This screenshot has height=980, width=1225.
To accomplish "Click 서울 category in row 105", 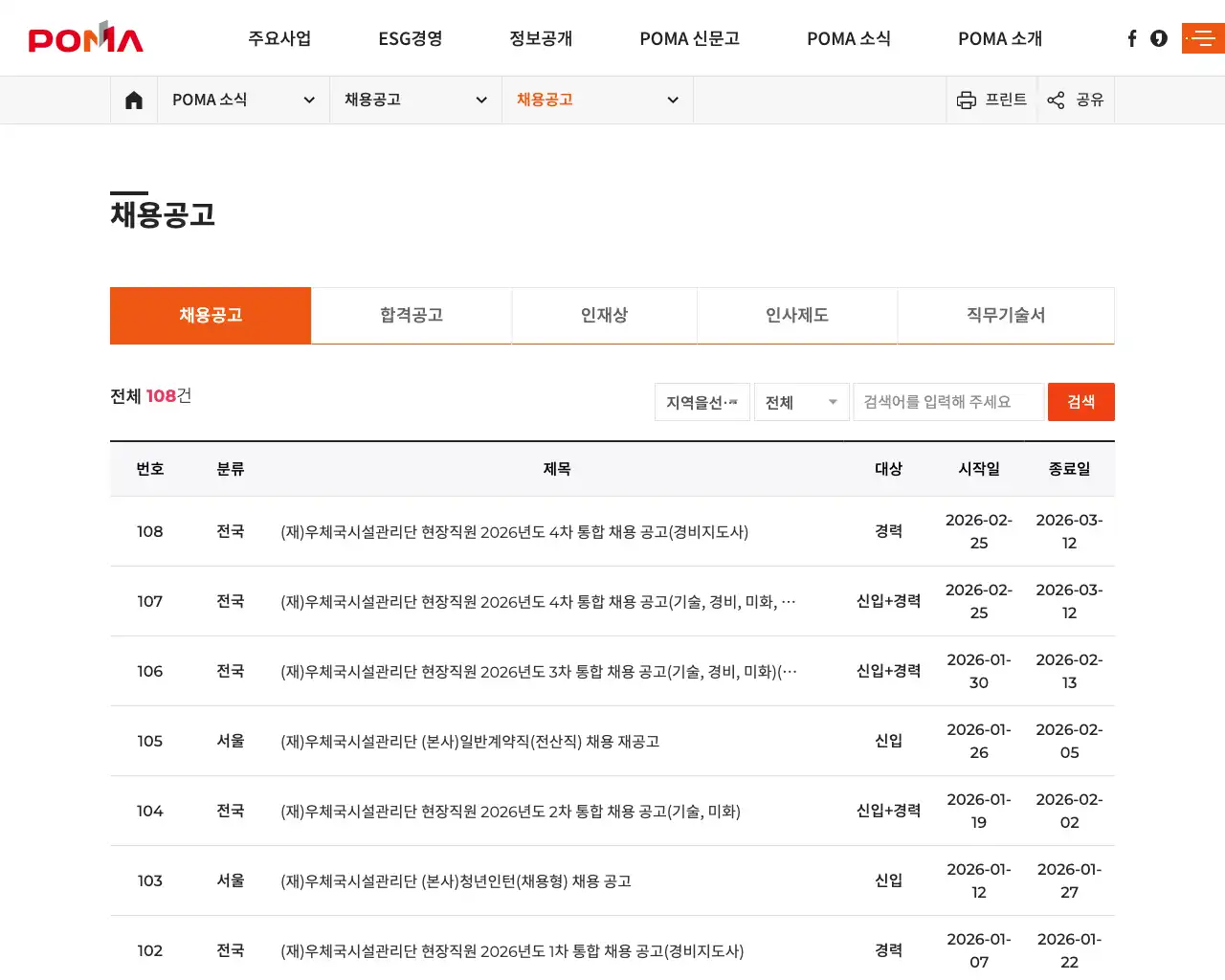I will click(231, 741).
